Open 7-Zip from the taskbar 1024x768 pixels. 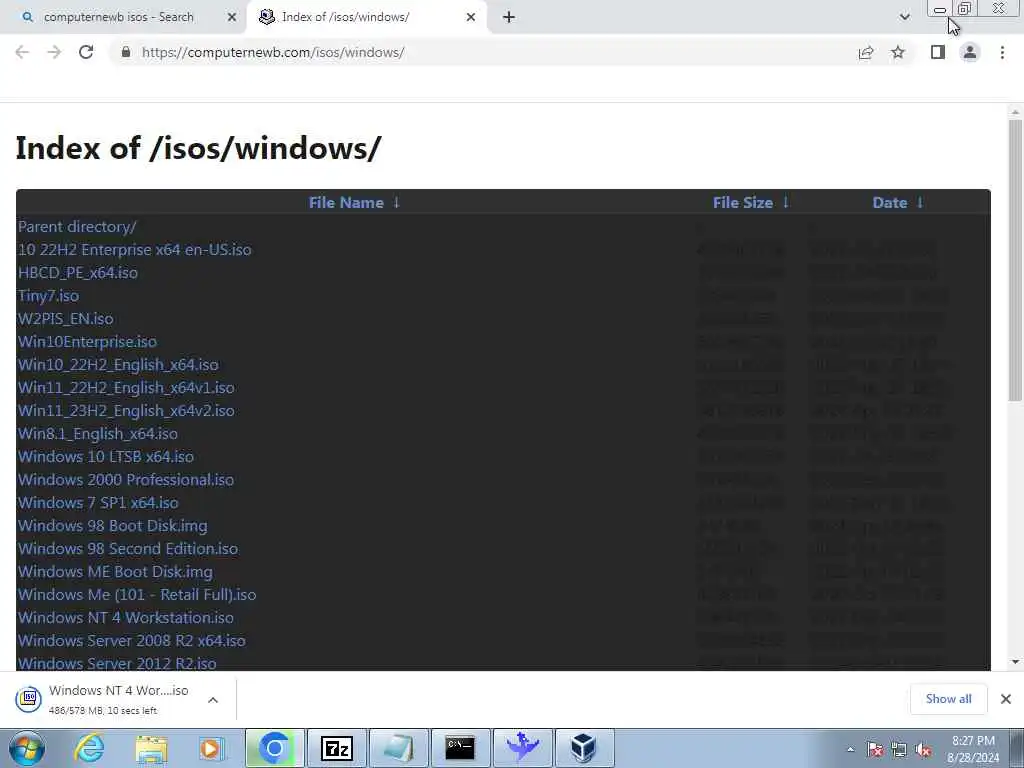tap(337, 748)
